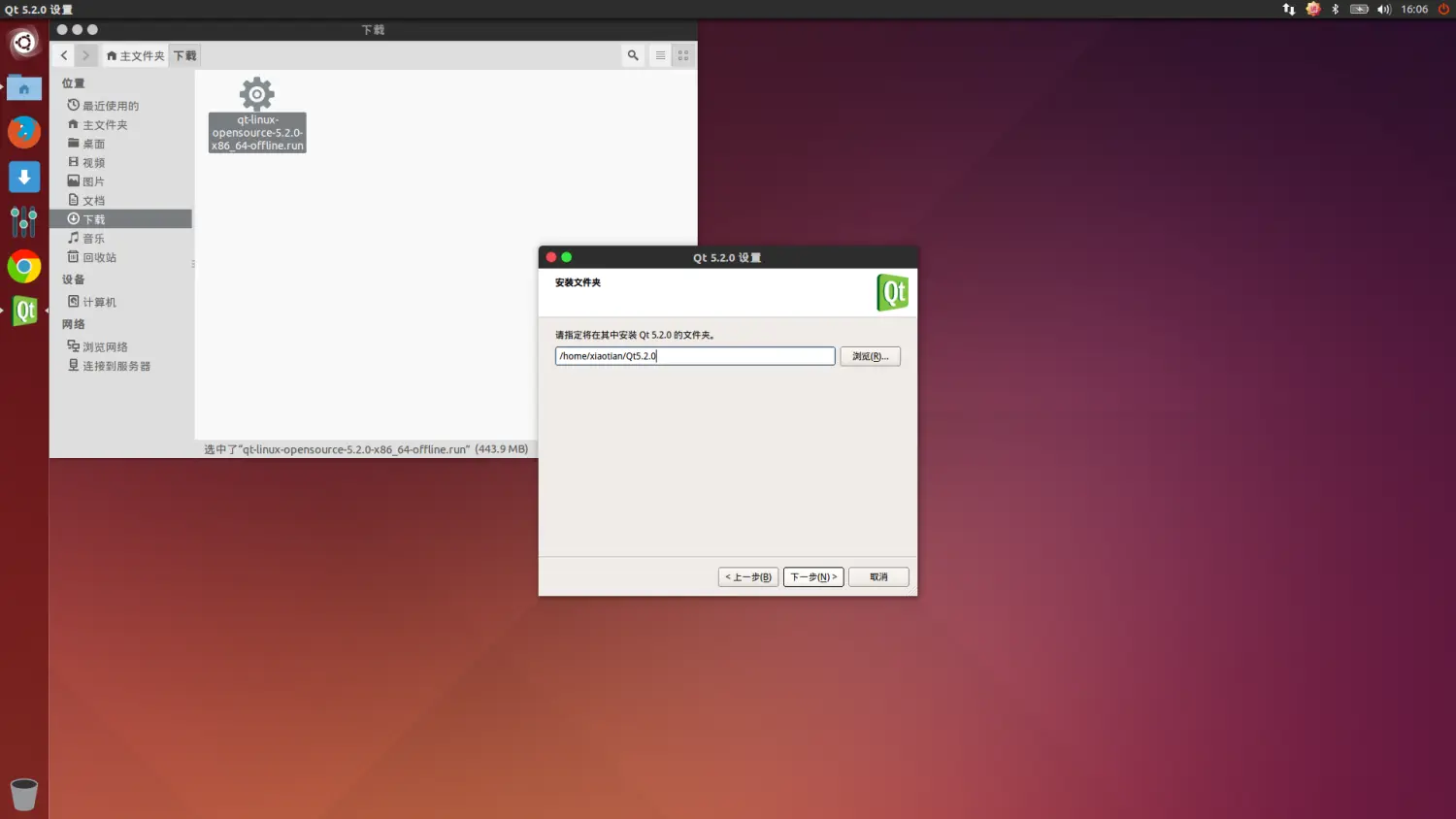Switch Files to list view
The width and height of the screenshot is (1456, 819).
660,55
